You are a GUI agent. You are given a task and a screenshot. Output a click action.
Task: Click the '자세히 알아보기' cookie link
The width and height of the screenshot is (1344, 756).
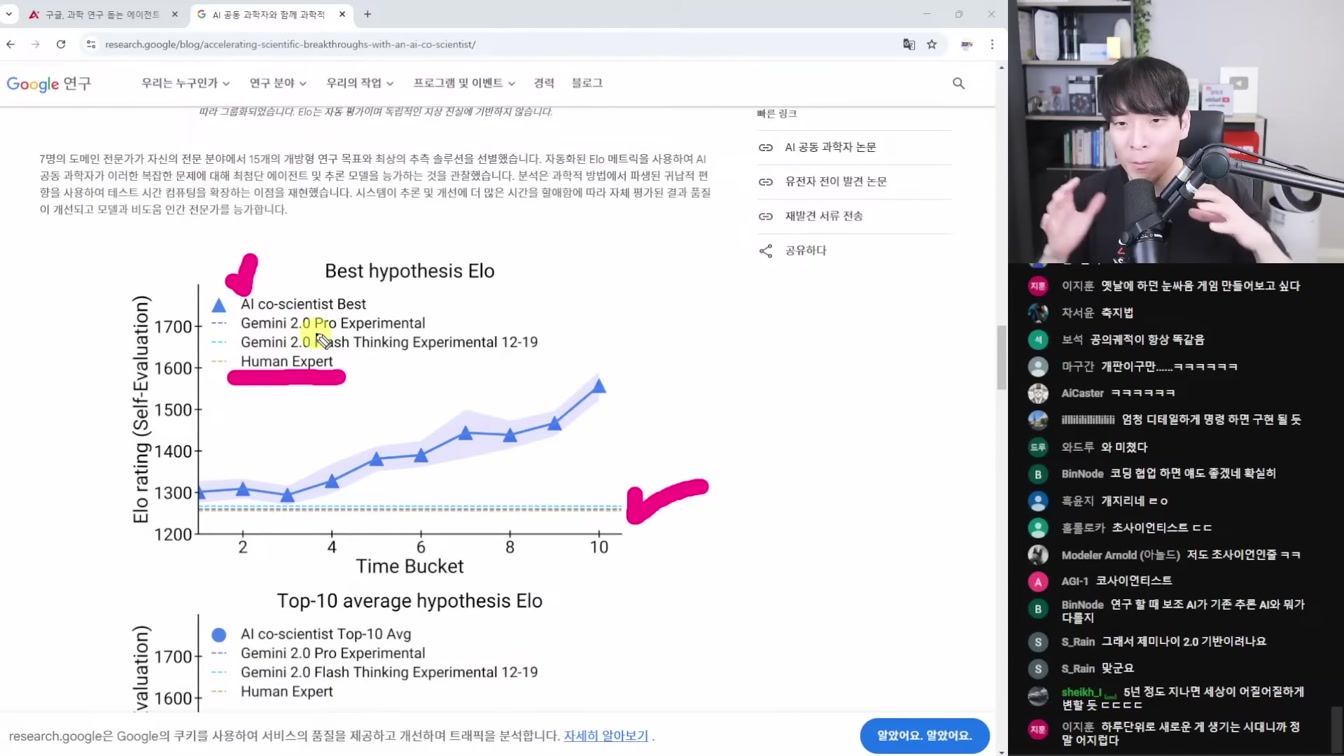tap(606, 736)
